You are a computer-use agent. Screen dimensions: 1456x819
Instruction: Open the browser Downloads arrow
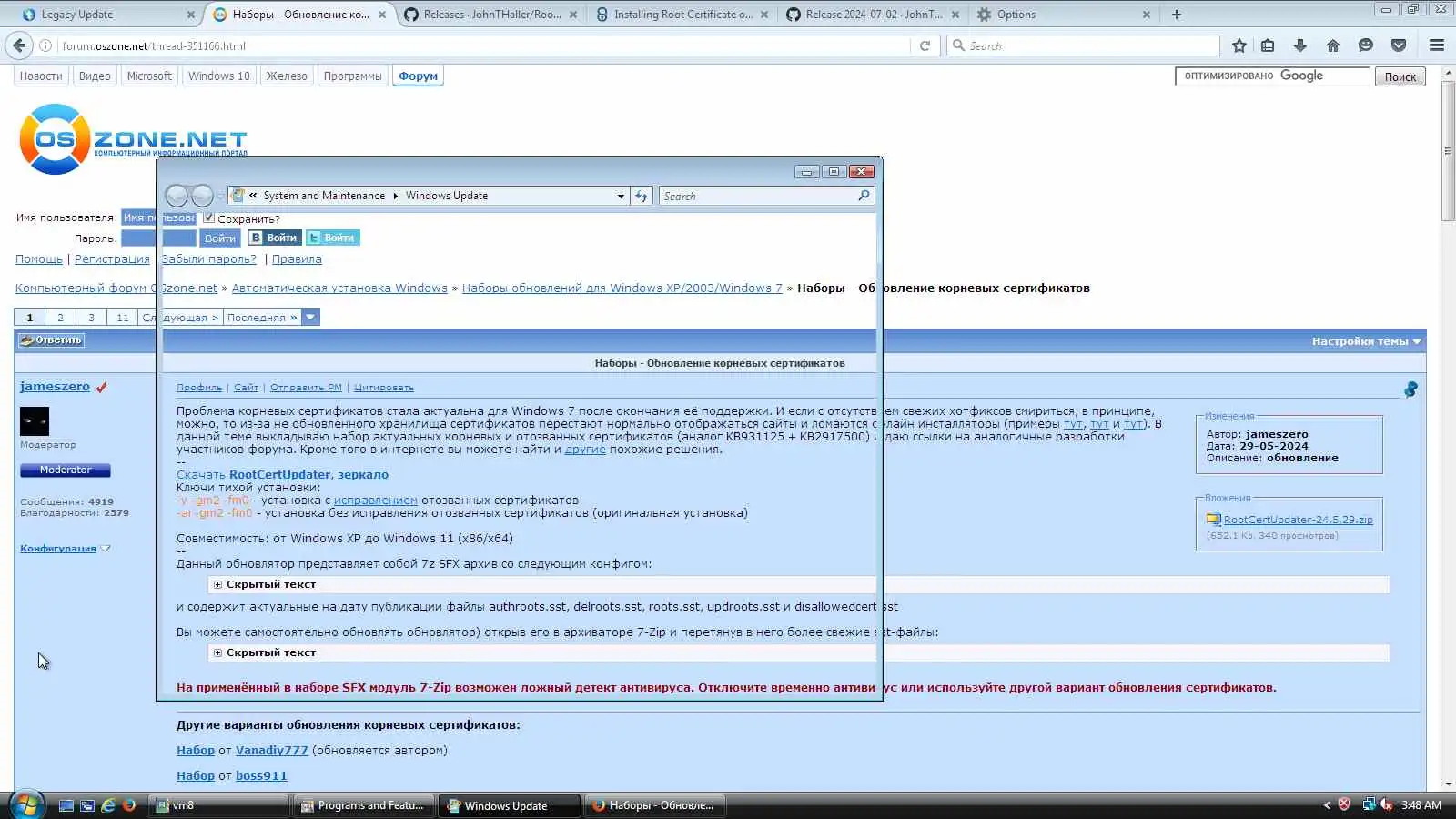1300,45
